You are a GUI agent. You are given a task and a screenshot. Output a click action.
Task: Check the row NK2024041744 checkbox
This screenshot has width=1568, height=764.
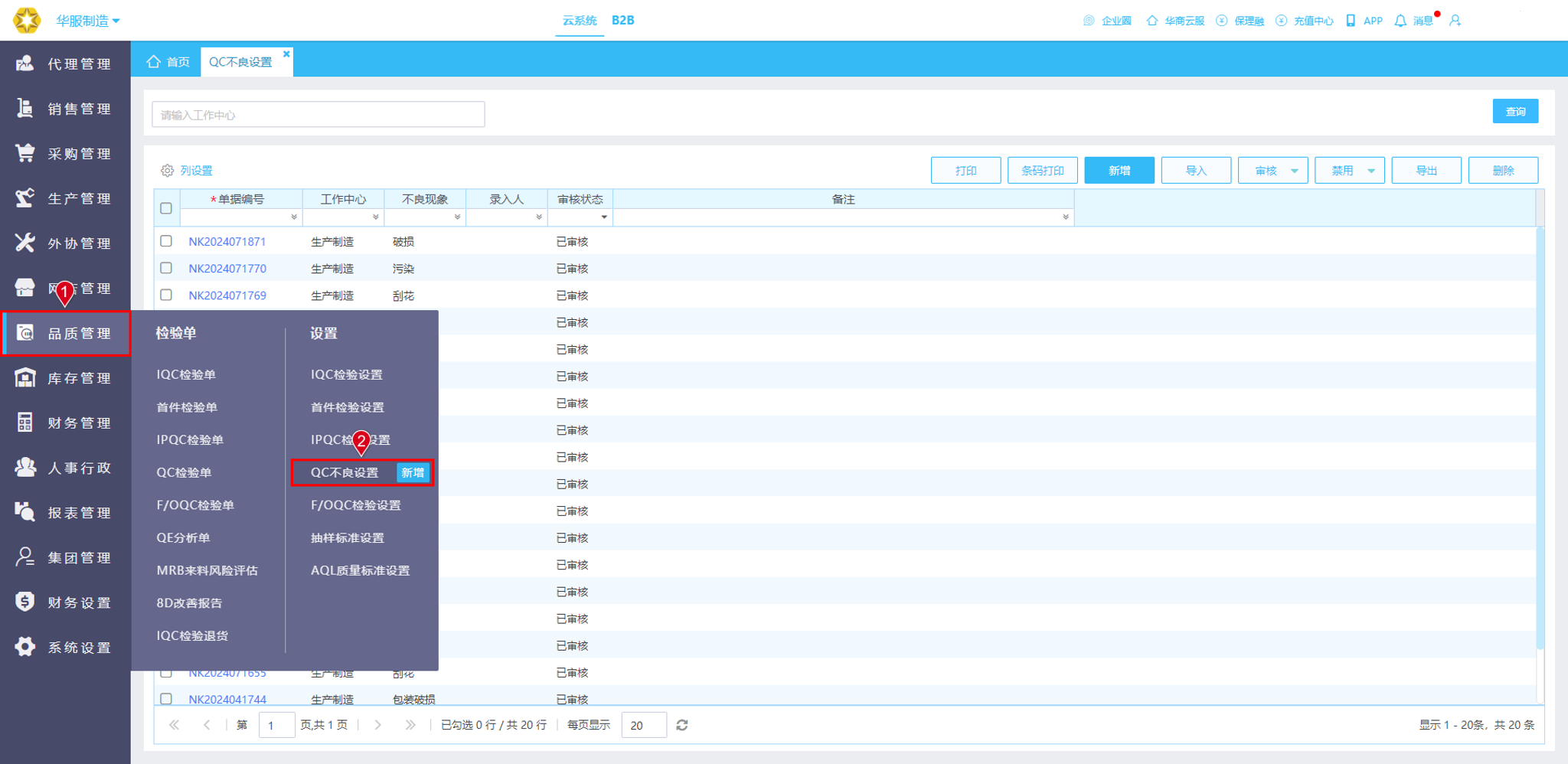(166, 699)
